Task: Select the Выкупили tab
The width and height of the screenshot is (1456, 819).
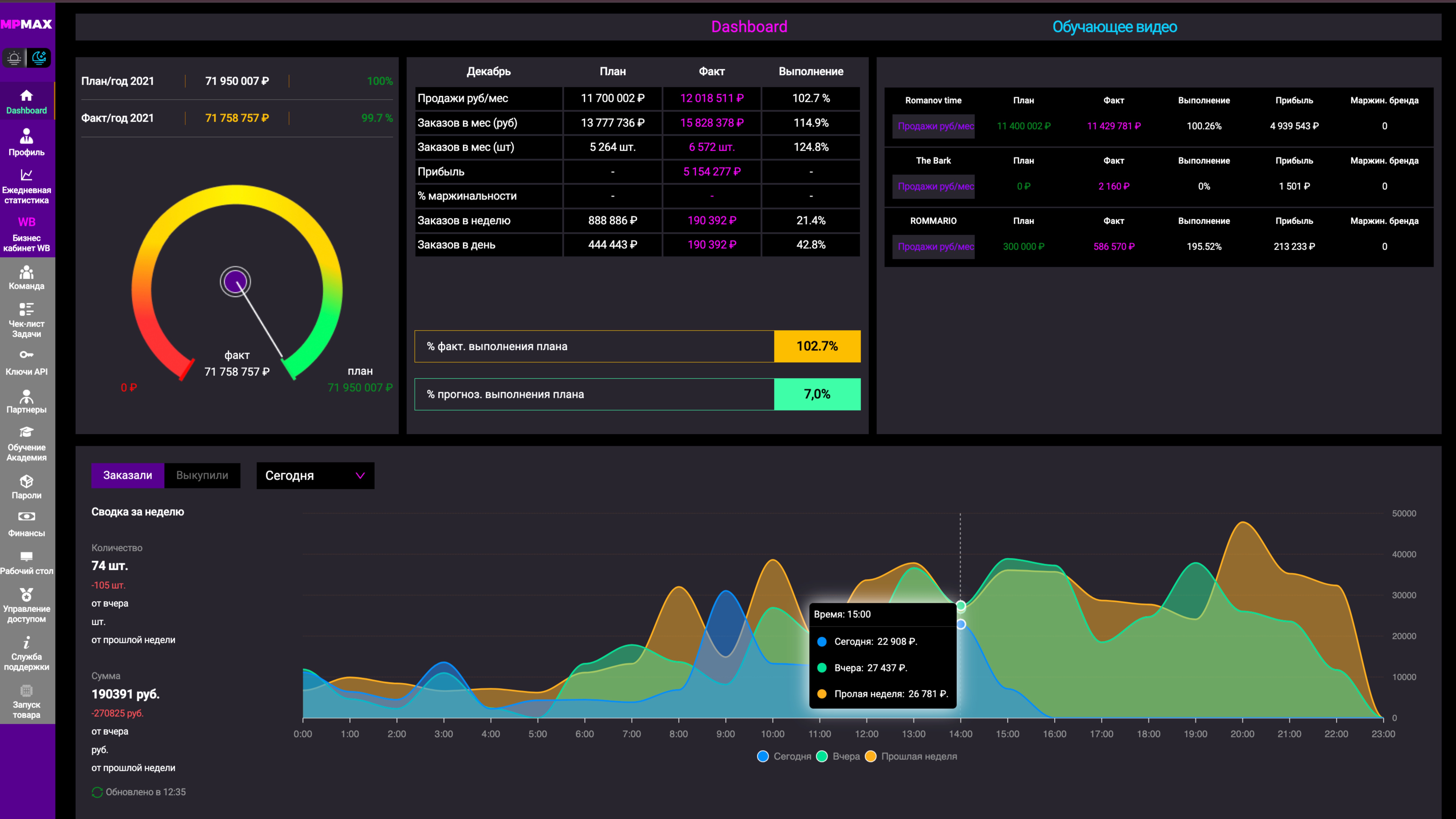Action: pos(202,476)
